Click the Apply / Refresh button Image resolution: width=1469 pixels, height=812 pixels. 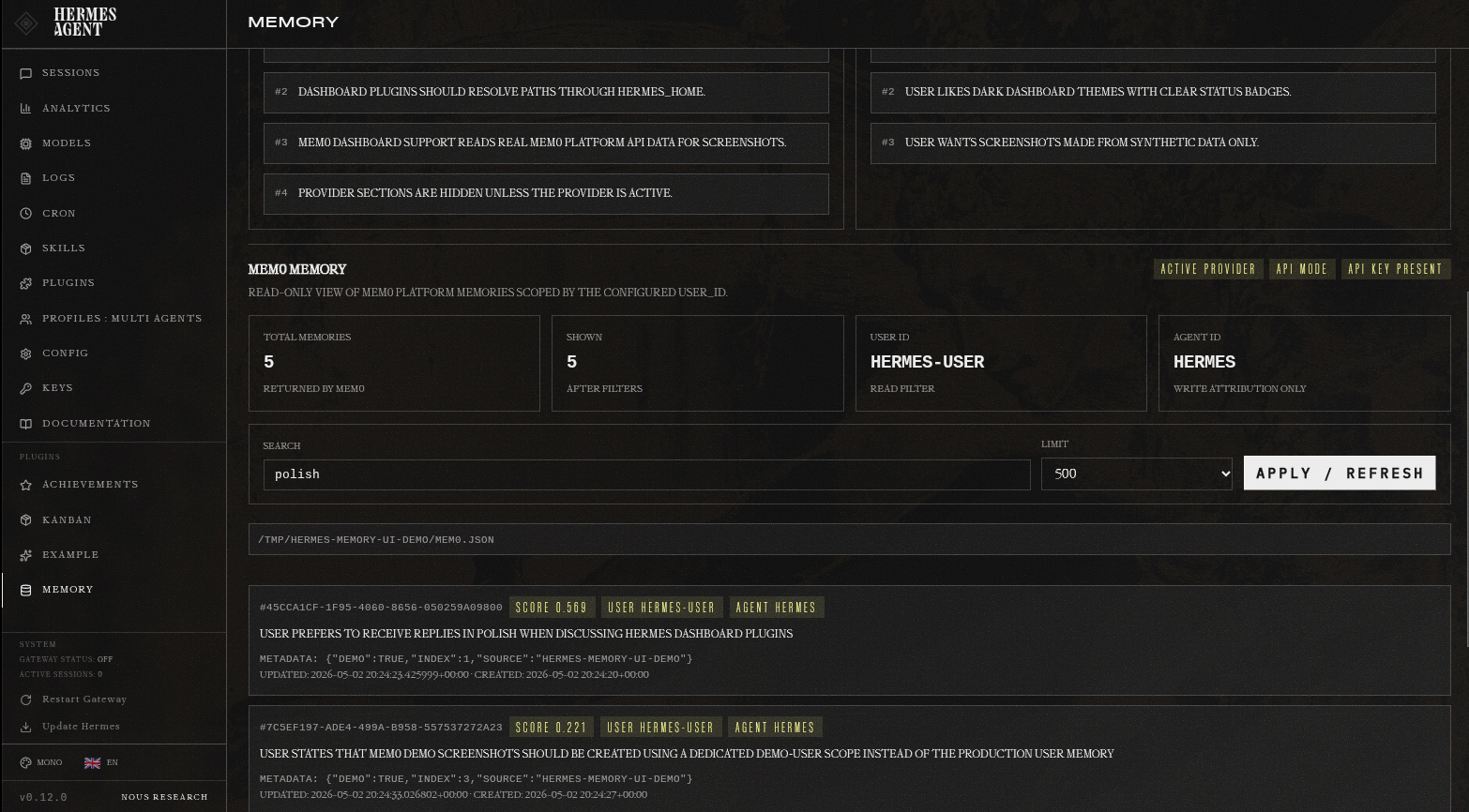coord(1340,473)
